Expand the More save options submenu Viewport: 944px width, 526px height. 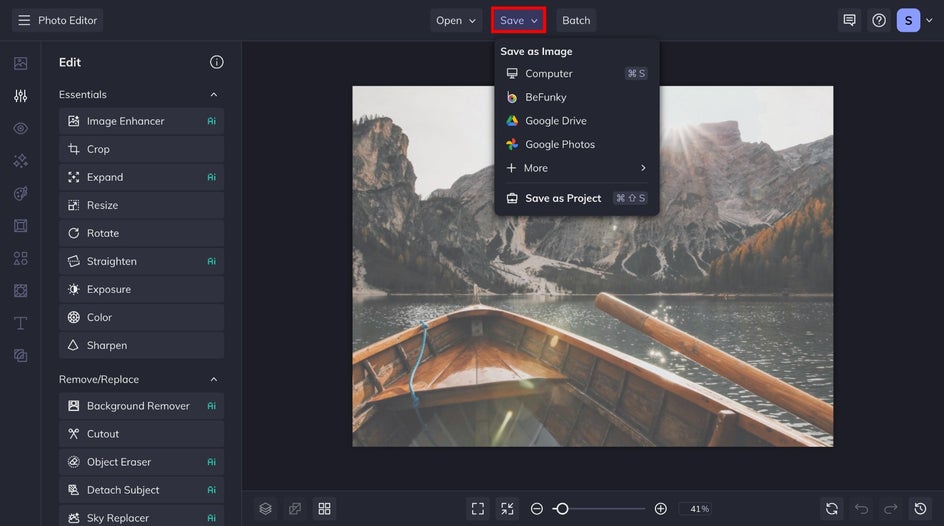click(576, 168)
